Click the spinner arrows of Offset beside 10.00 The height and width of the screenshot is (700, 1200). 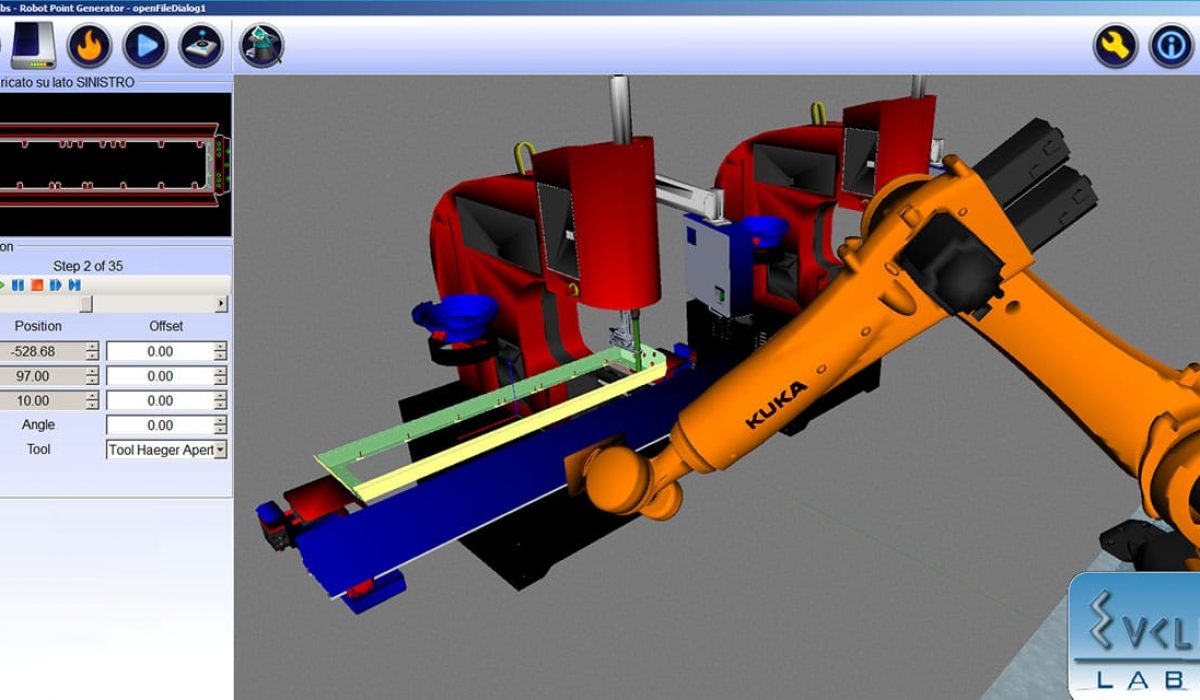pyautogui.click(x=220, y=400)
